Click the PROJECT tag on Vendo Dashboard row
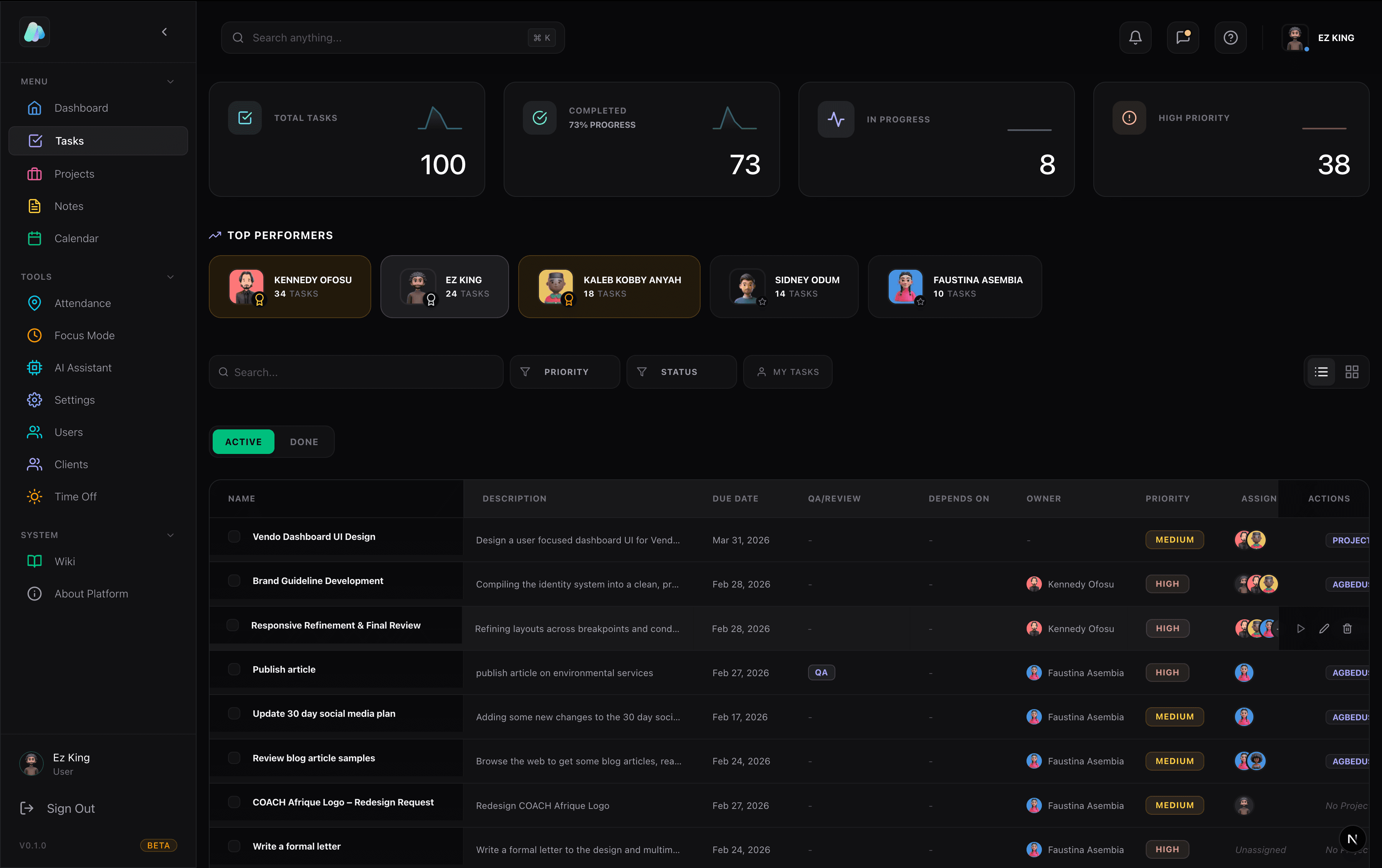 [x=1347, y=540]
